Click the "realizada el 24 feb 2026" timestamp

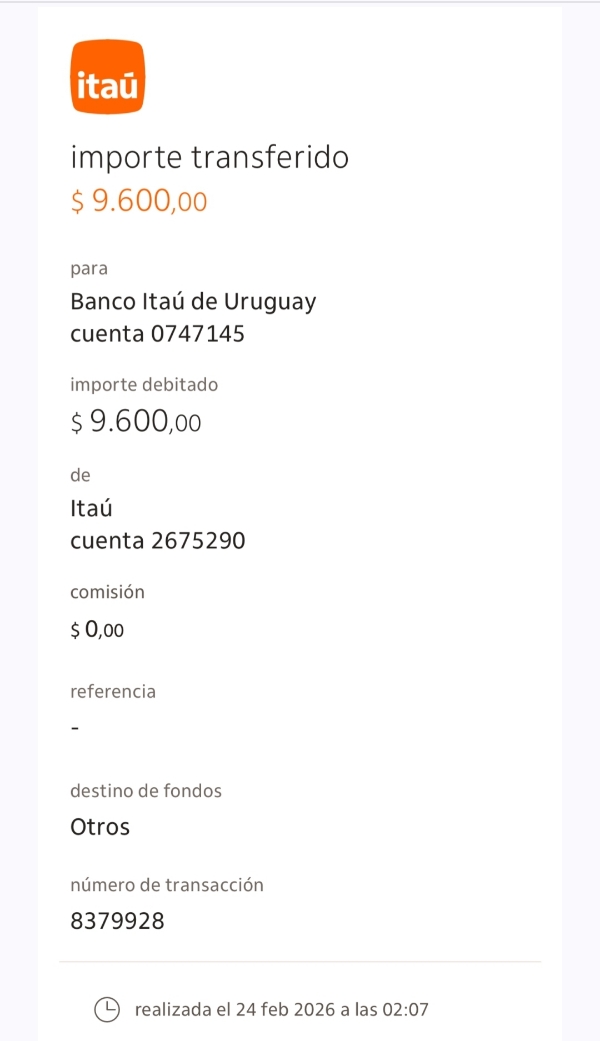tap(282, 1009)
